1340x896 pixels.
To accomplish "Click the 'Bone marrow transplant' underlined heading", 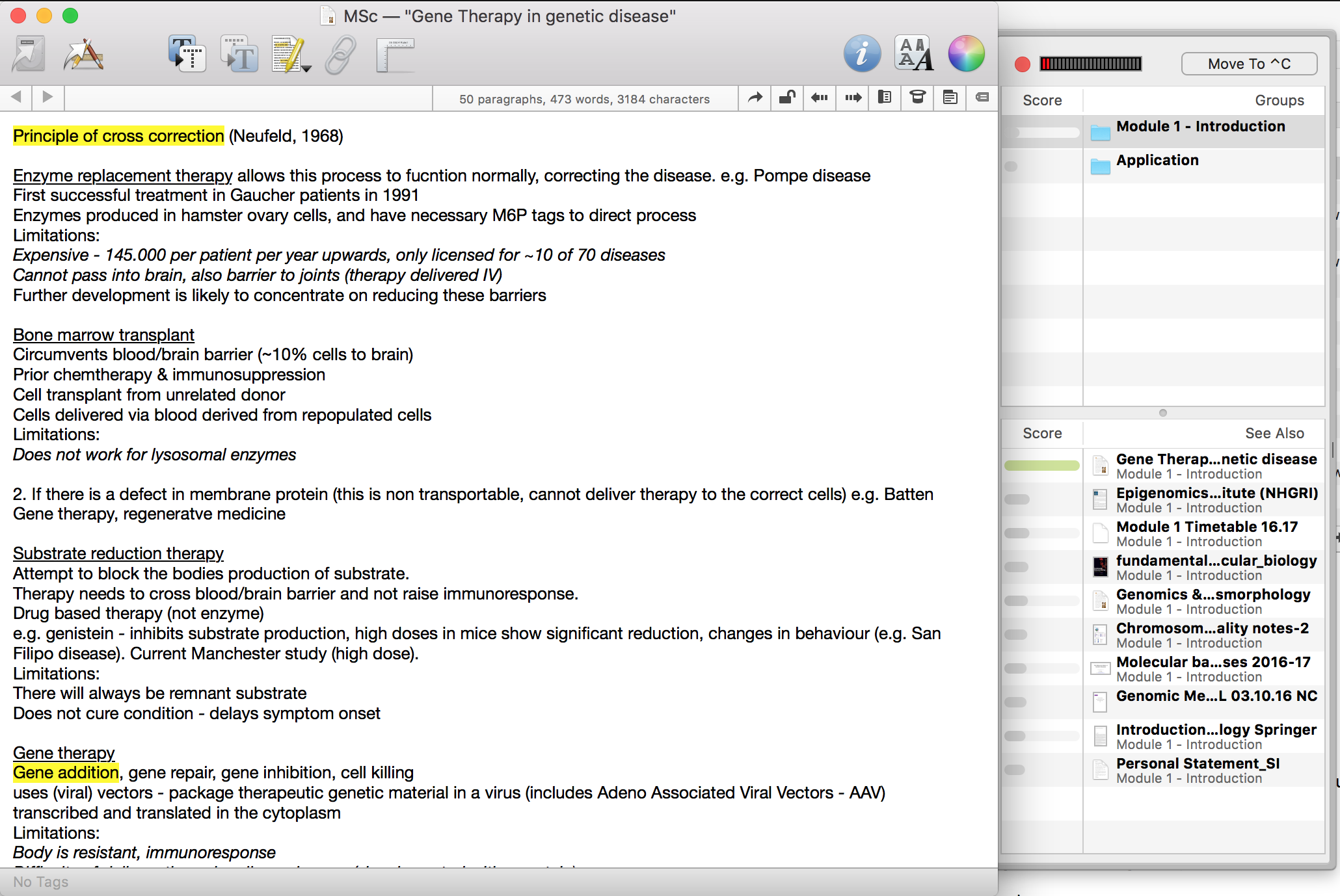I will click(x=103, y=335).
